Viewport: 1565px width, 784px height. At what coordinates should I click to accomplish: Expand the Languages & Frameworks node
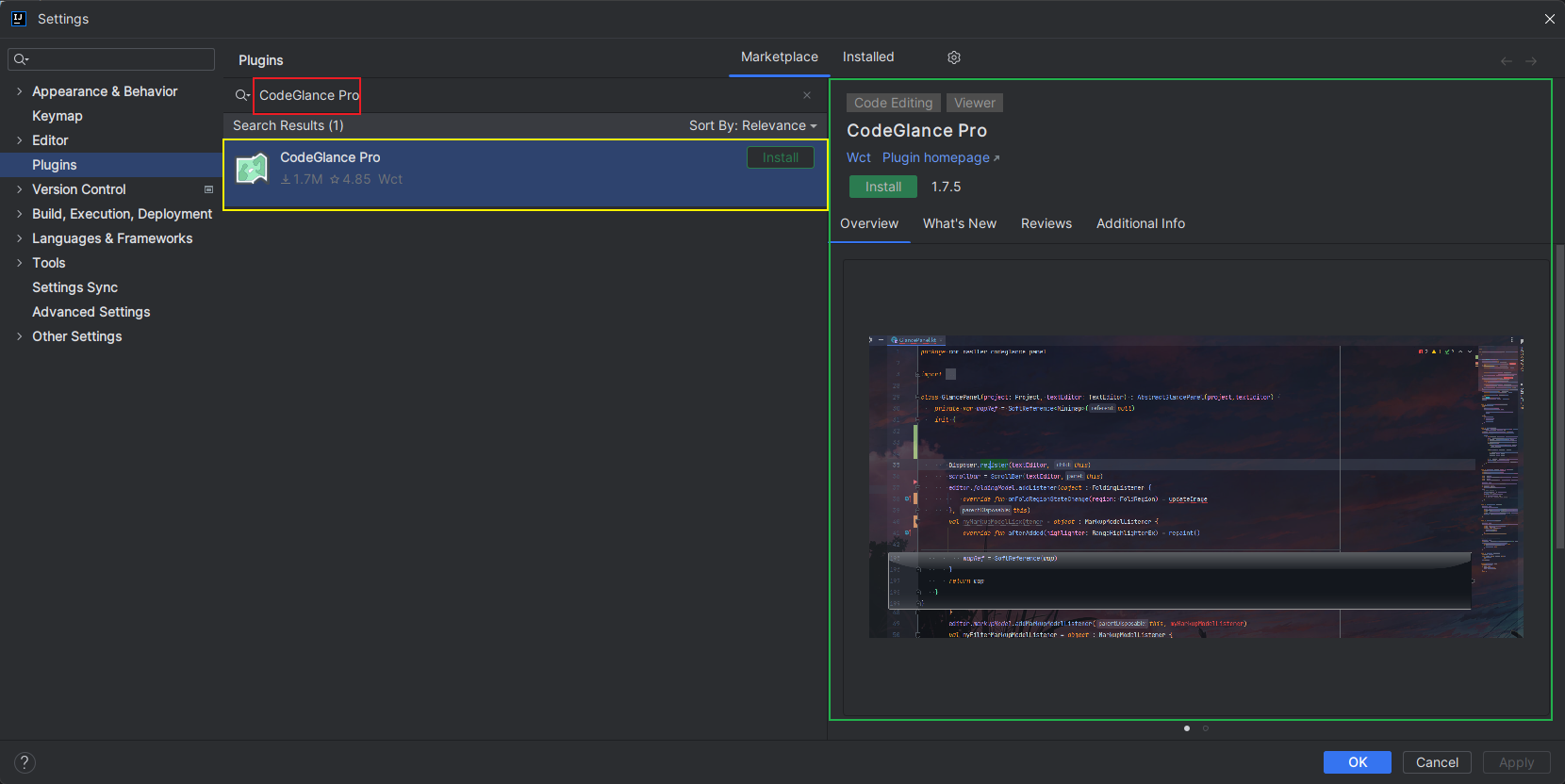point(19,238)
